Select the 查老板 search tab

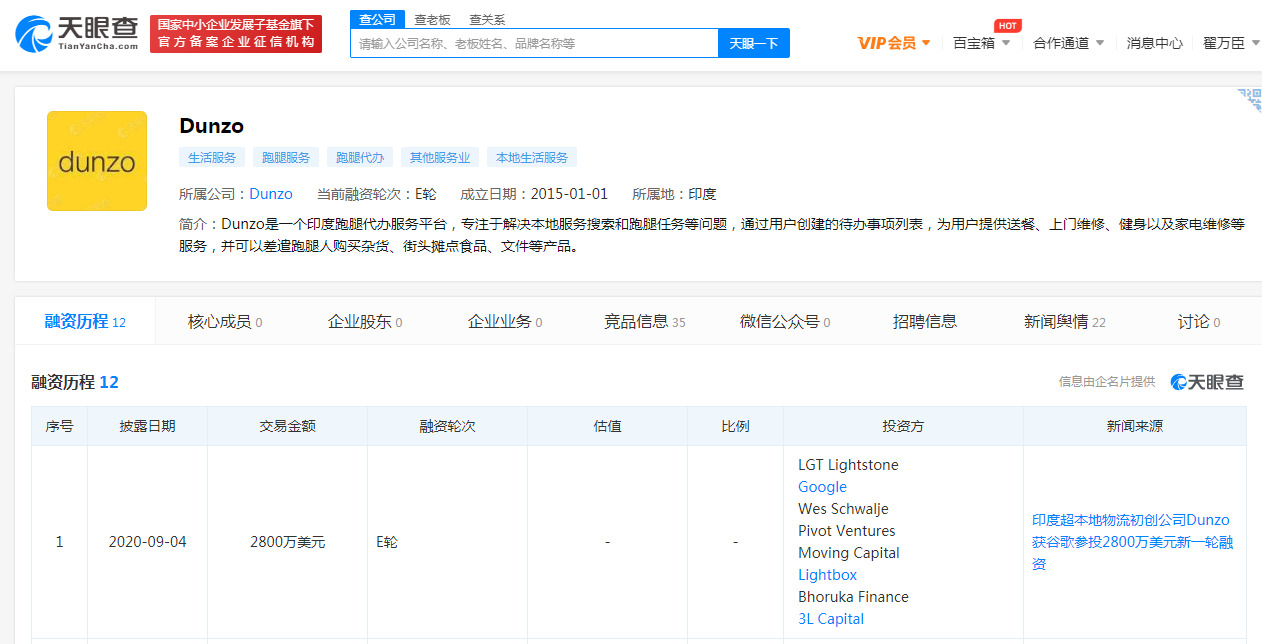(x=432, y=19)
